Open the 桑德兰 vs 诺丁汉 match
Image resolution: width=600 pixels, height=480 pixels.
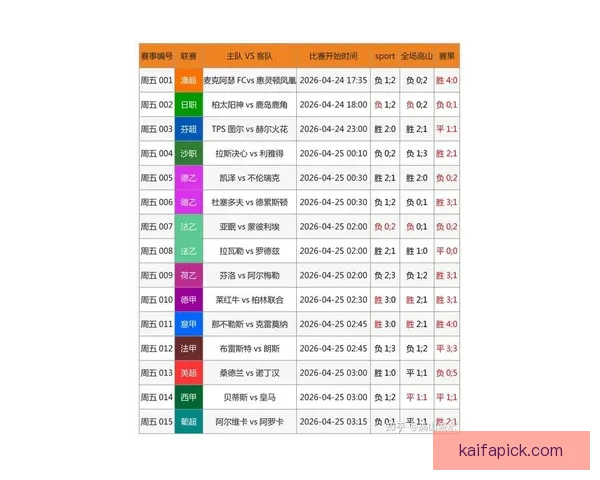click(249, 373)
